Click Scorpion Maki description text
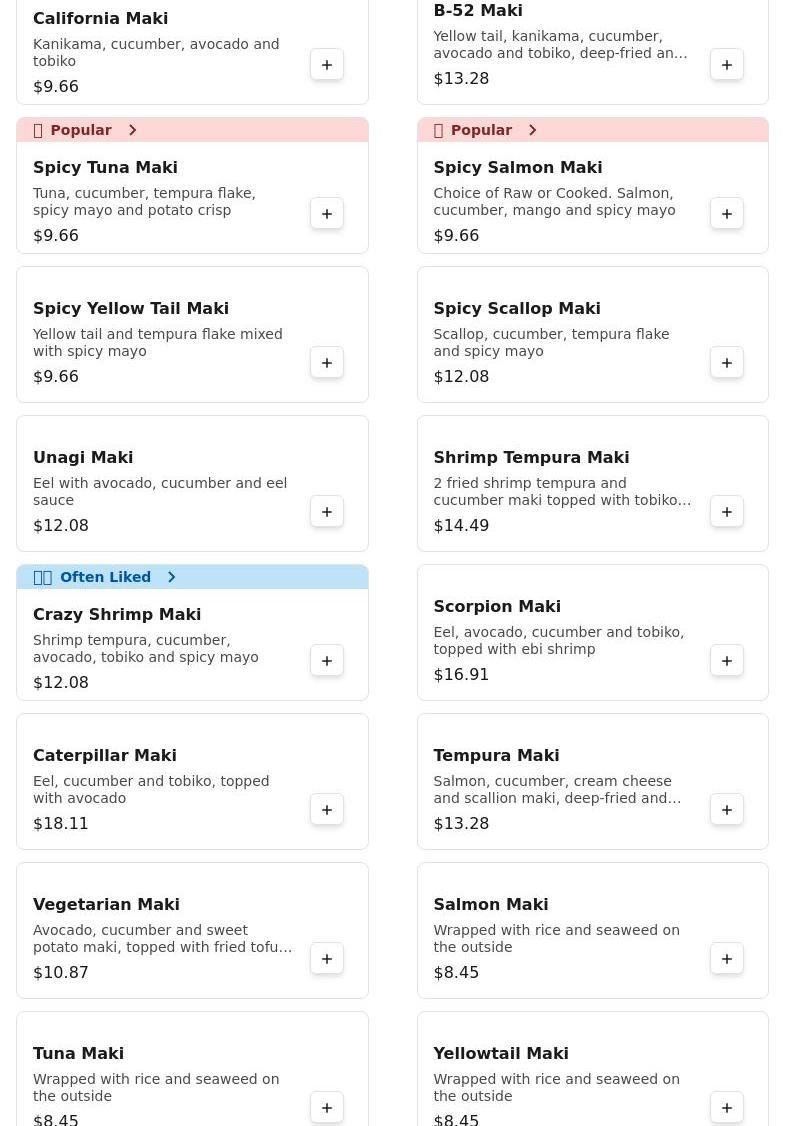 click(x=558, y=640)
